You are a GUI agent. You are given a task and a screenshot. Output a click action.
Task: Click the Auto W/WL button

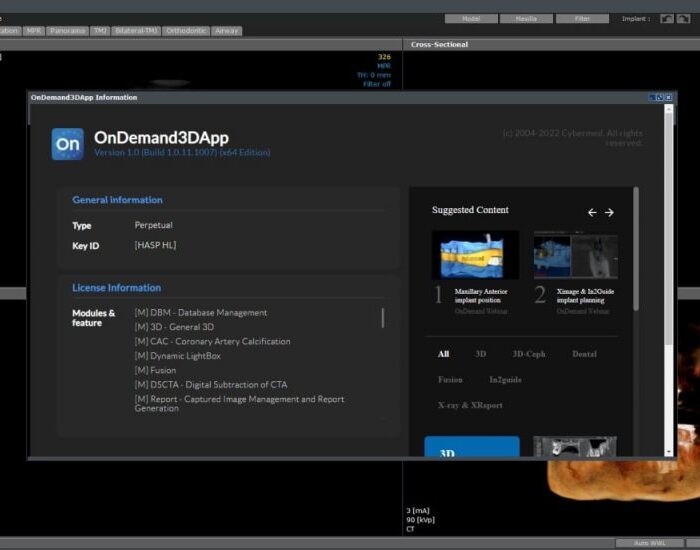click(650, 543)
